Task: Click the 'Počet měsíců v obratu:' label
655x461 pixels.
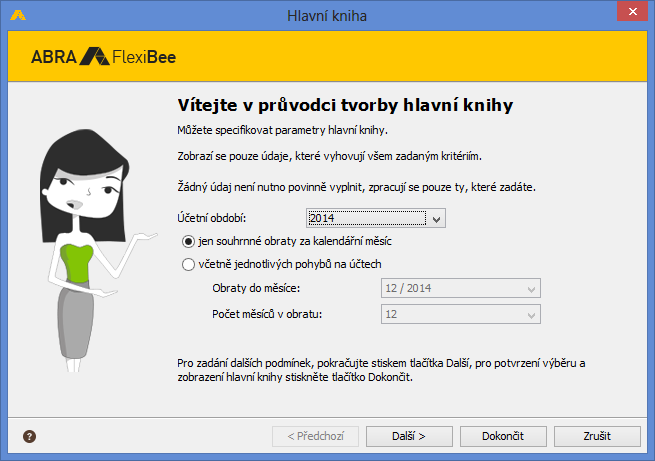Action: click(267, 314)
